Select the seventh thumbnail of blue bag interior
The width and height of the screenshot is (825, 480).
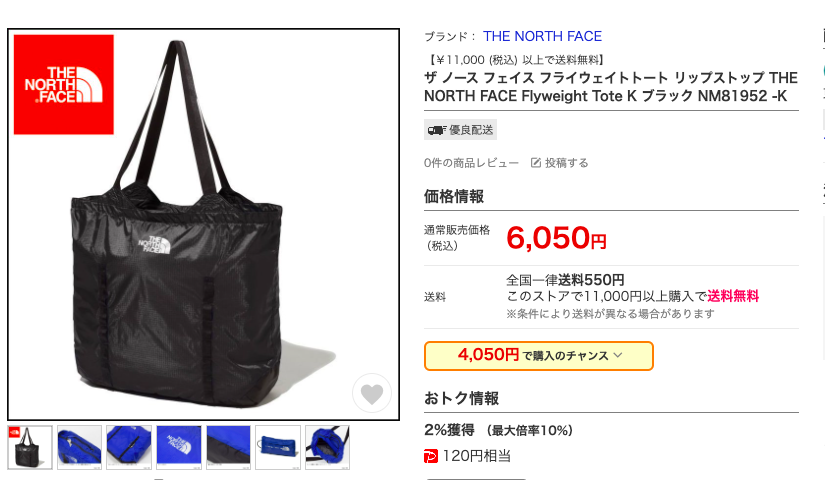[327, 447]
